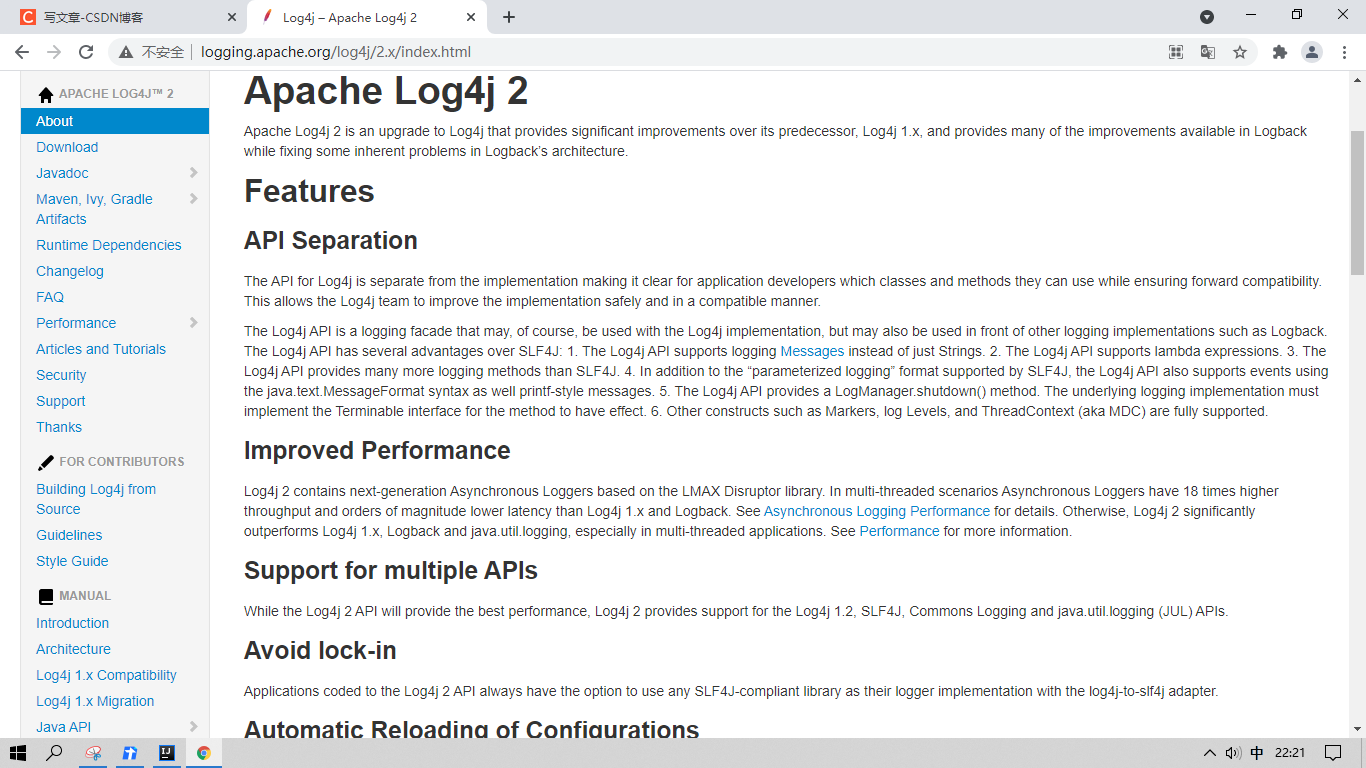Reload the page with the refresh icon
Viewport: 1366px width, 768px height.
tap(88, 51)
